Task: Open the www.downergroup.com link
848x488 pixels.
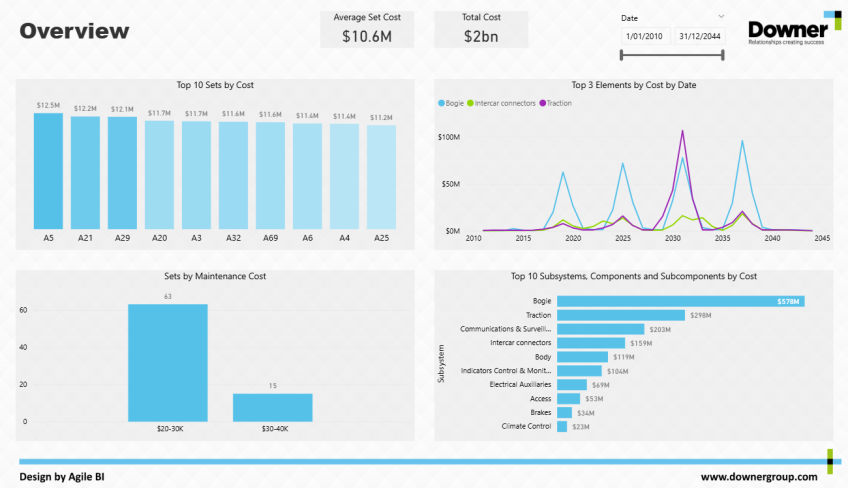Action: [x=758, y=477]
